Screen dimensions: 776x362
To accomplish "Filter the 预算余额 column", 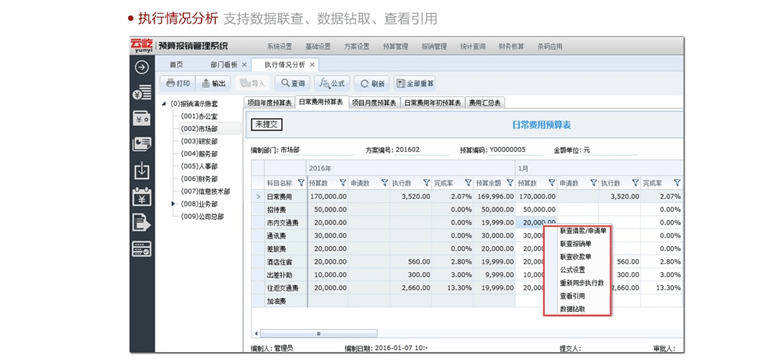I will coord(509,183).
